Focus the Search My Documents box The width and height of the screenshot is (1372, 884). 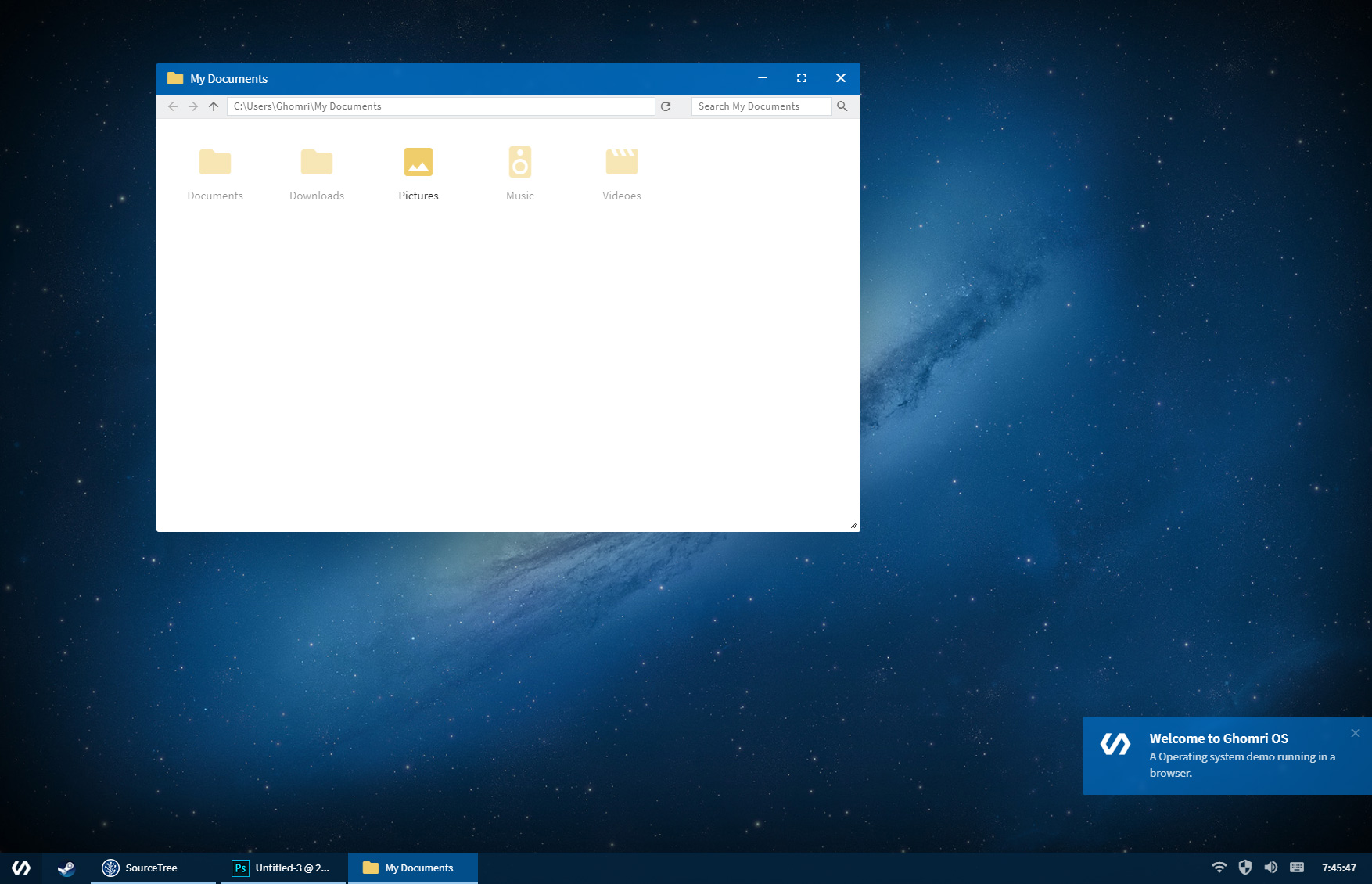761,106
